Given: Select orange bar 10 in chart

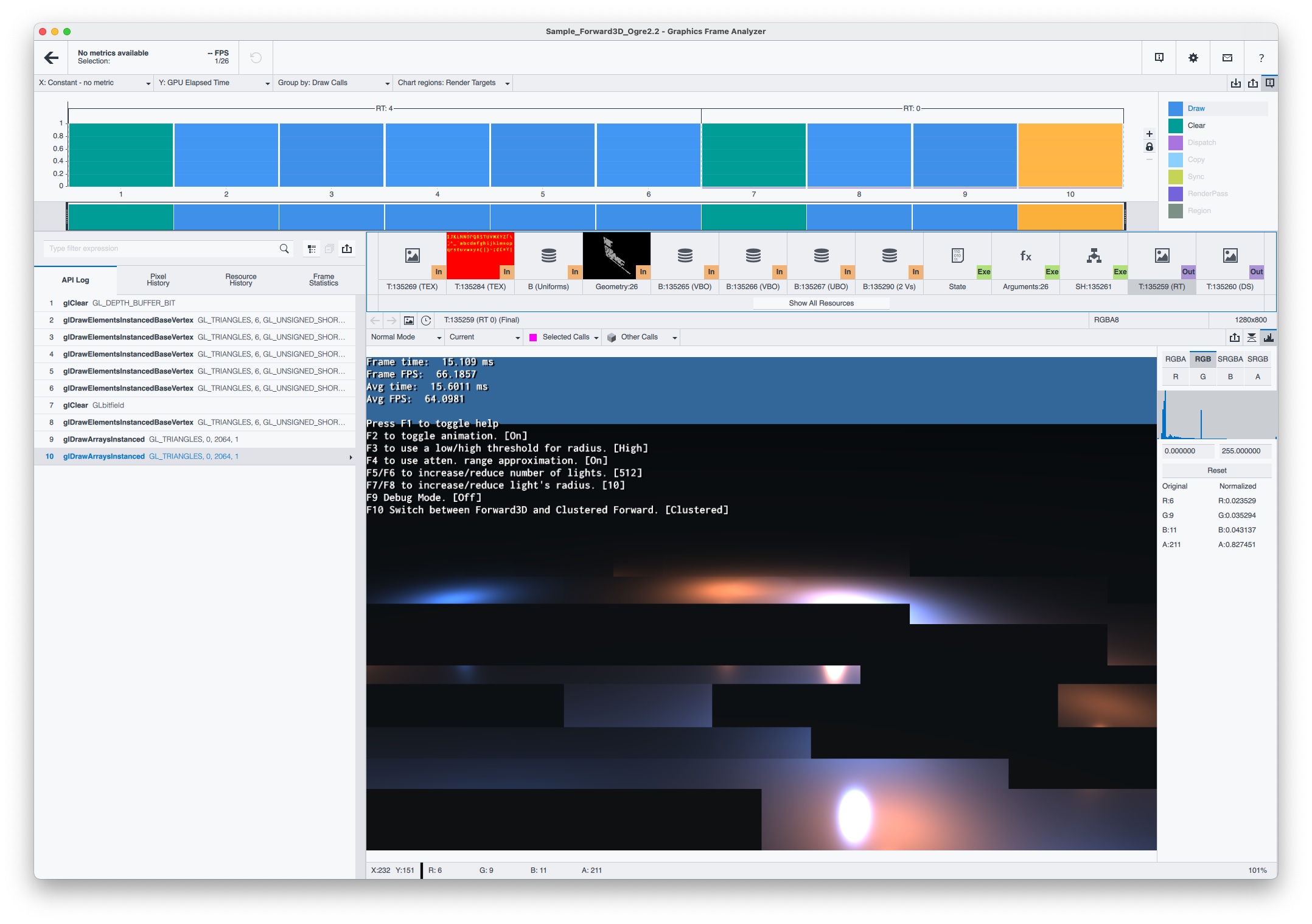Looking at the screenshot, I should tap(1070, 156).
